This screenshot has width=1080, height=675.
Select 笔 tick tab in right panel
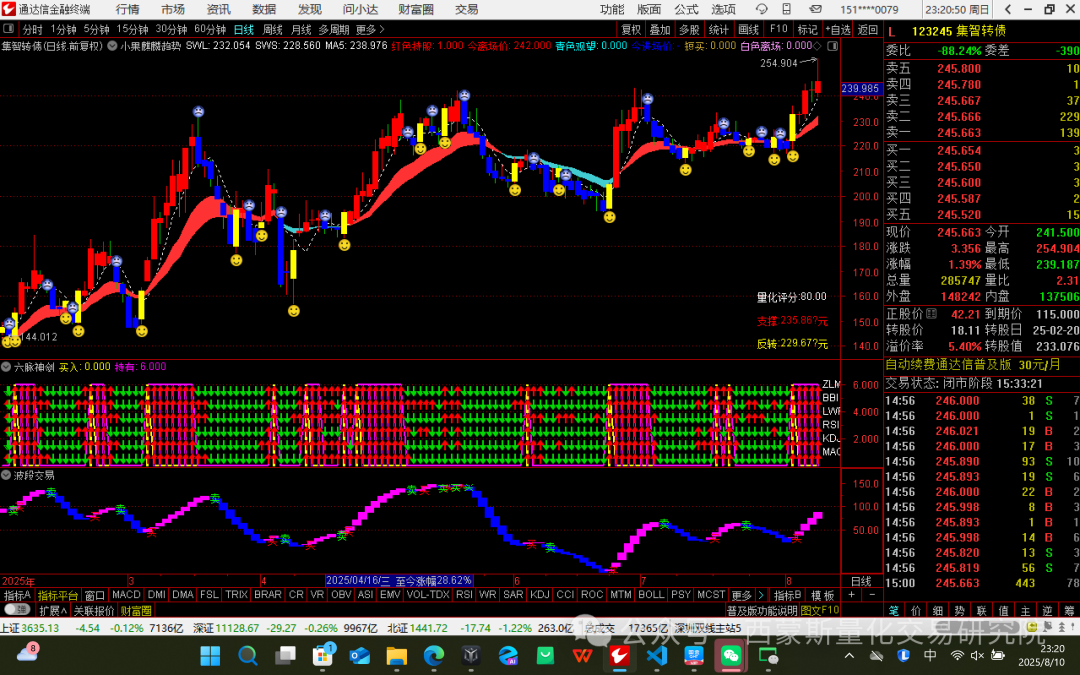(x=893, y=610)
